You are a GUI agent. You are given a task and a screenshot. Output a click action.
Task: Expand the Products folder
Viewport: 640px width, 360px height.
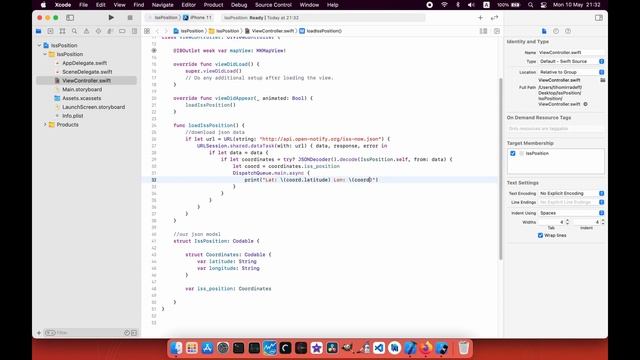(x=45, y=125)
